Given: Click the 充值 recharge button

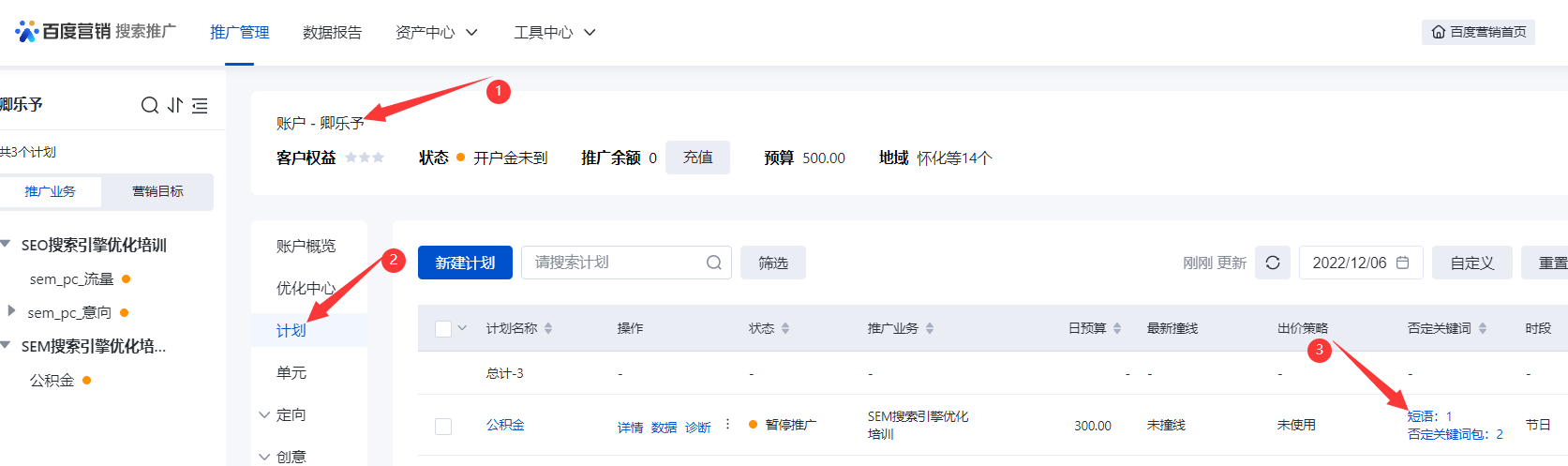Looking at the screenshot, I should (x=697, y=158).
